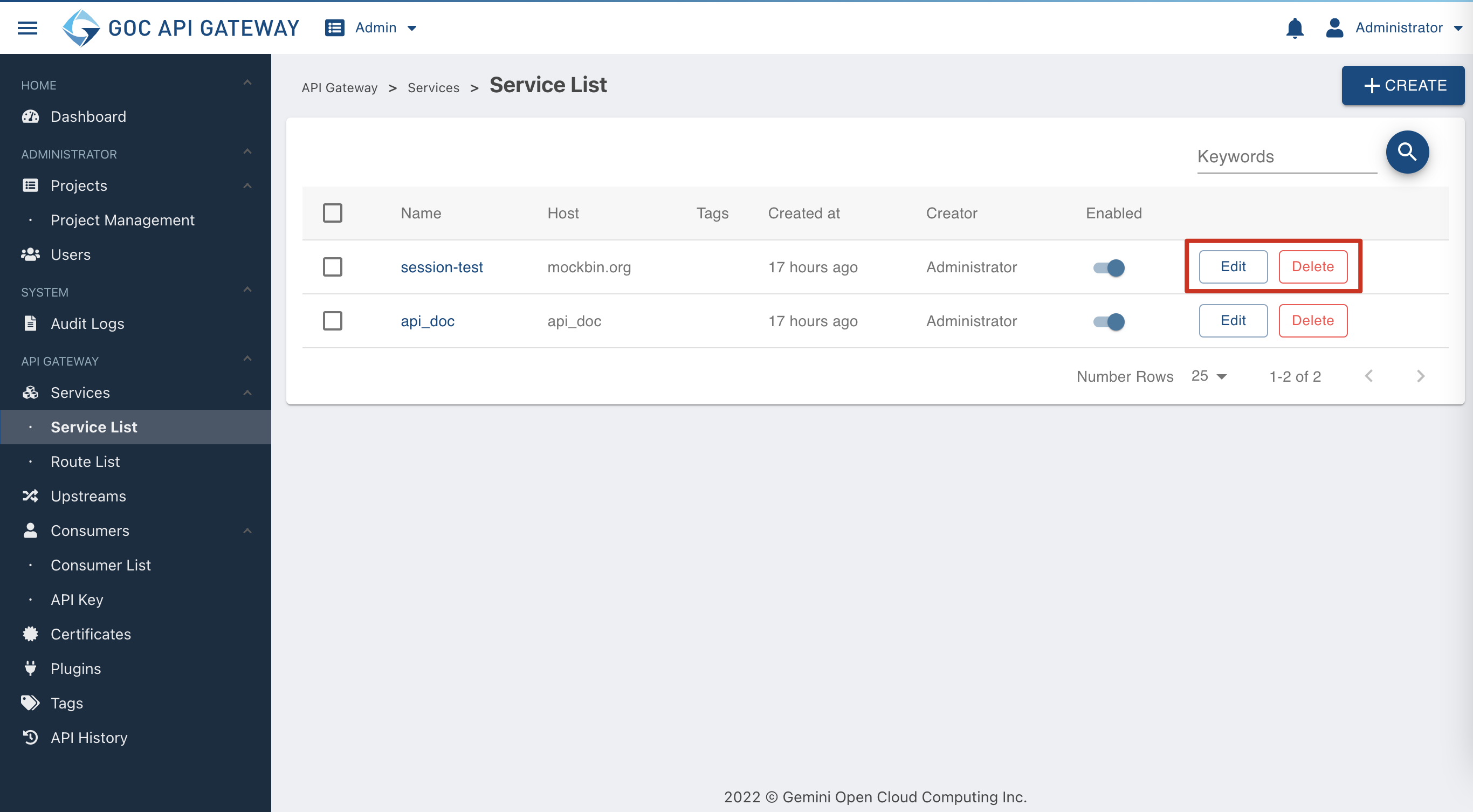Screen dimensions: 1473x812
Task: Click the Creator column header
Action: 952,214
